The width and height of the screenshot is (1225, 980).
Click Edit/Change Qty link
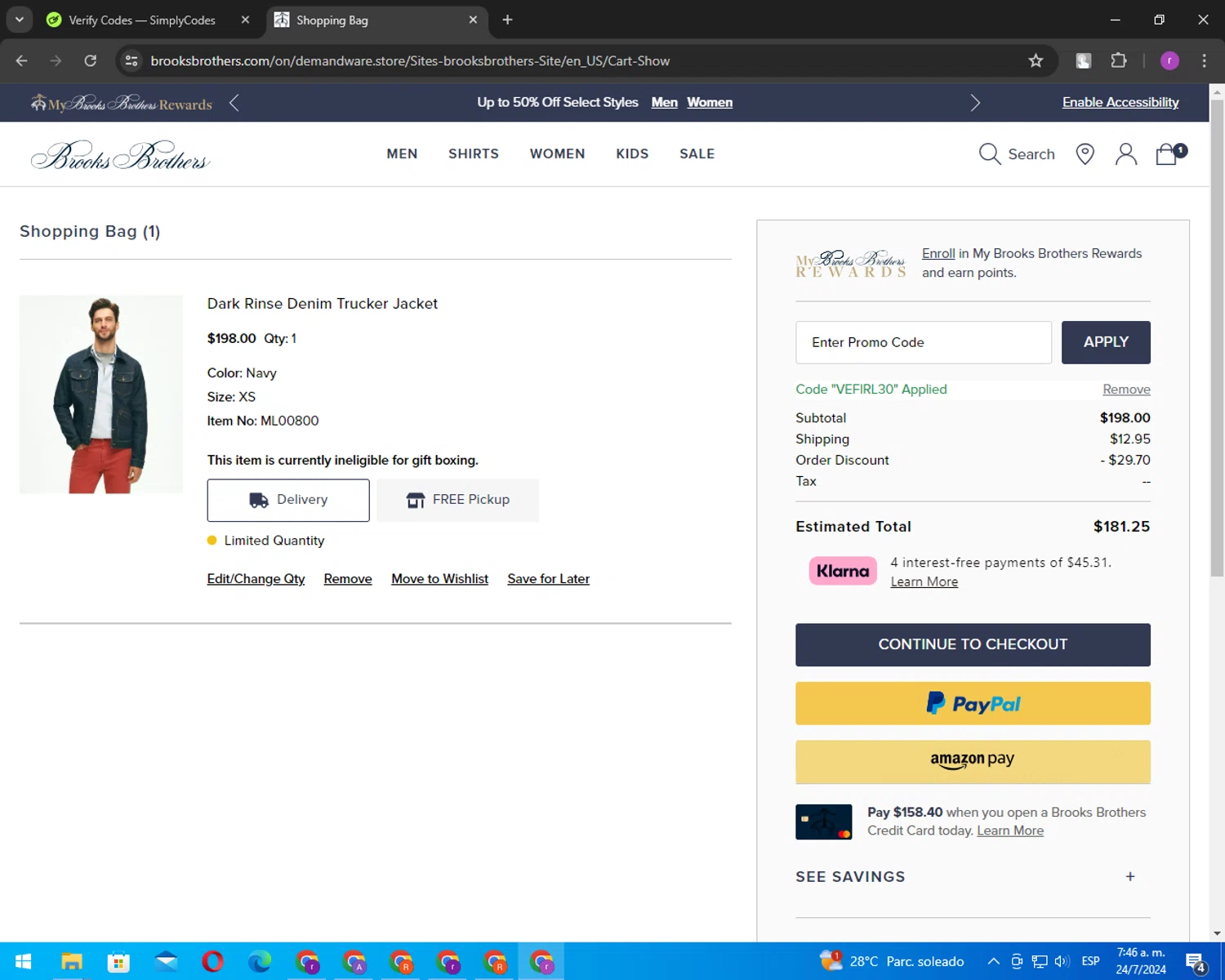click(256, 579)
